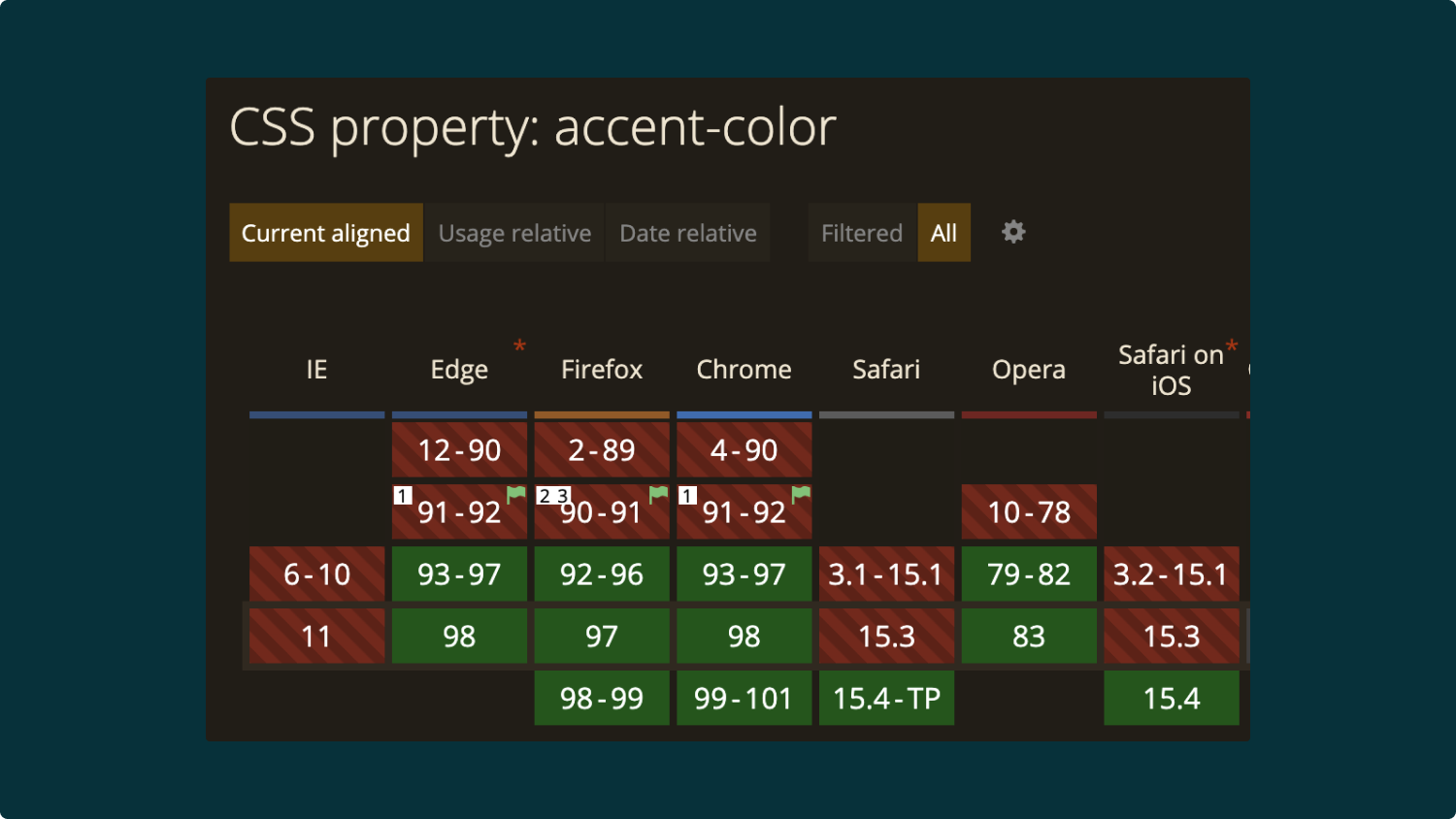Screen dimensions: 1456x819
Task: Click the Safari on iOS column header
Action: (x=1172, y=370)
